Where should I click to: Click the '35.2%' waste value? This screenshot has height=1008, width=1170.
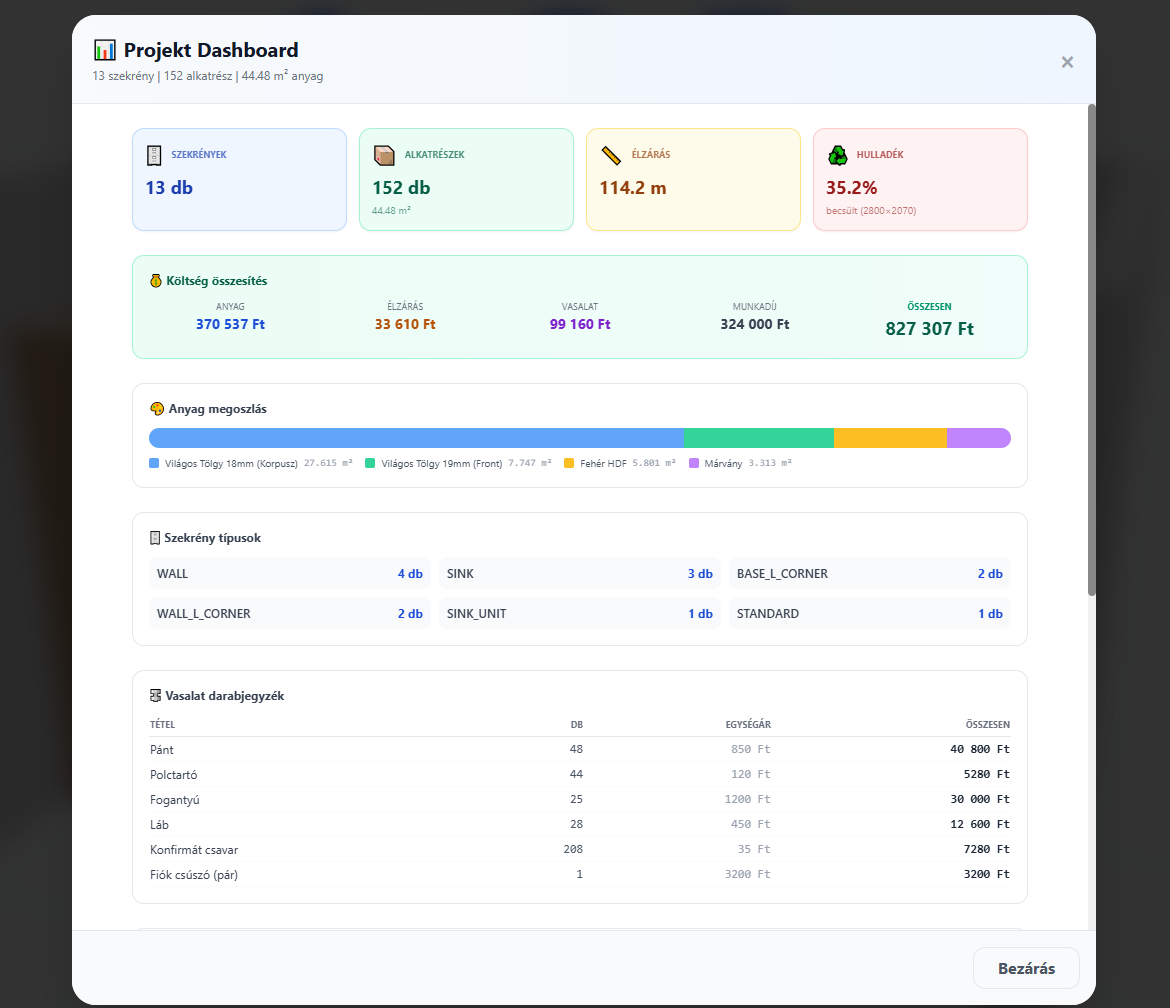click(x=851, y=188)
